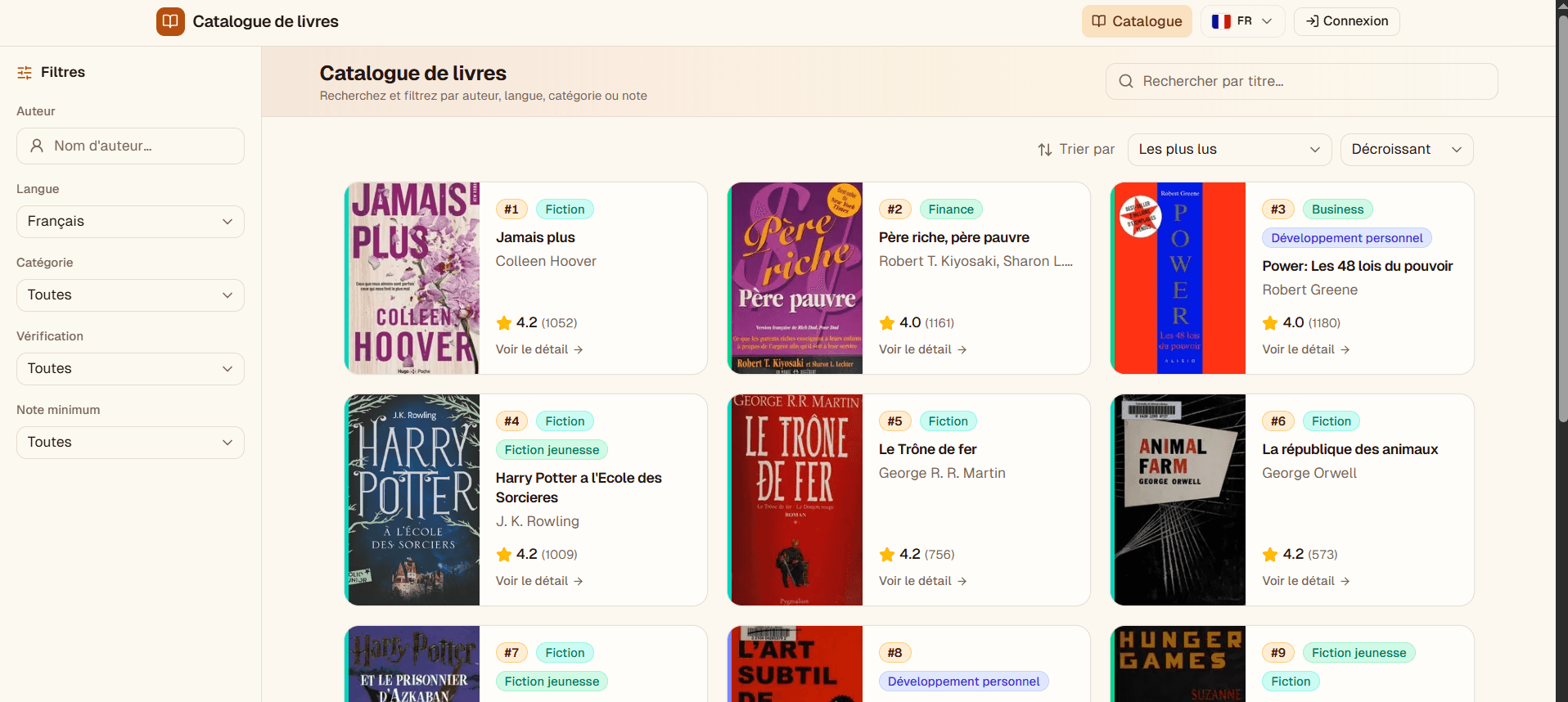Click the Filtres sliders icon
This screenshot has height=702, width=1568.
point(25,73)
